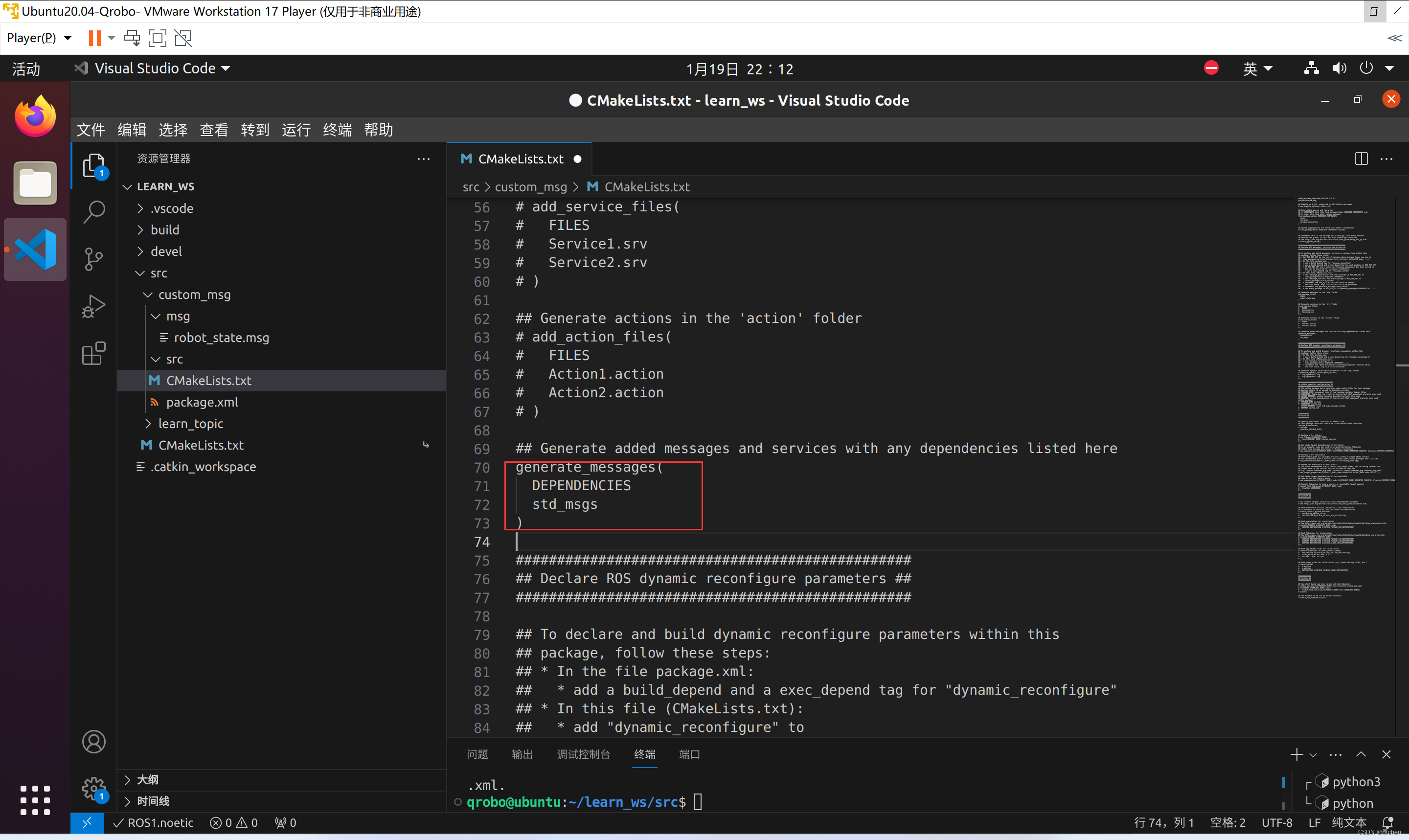Change UTF-8 encoding in status bar
The image size is (1409, 840).
click(x=1276, y=822)
